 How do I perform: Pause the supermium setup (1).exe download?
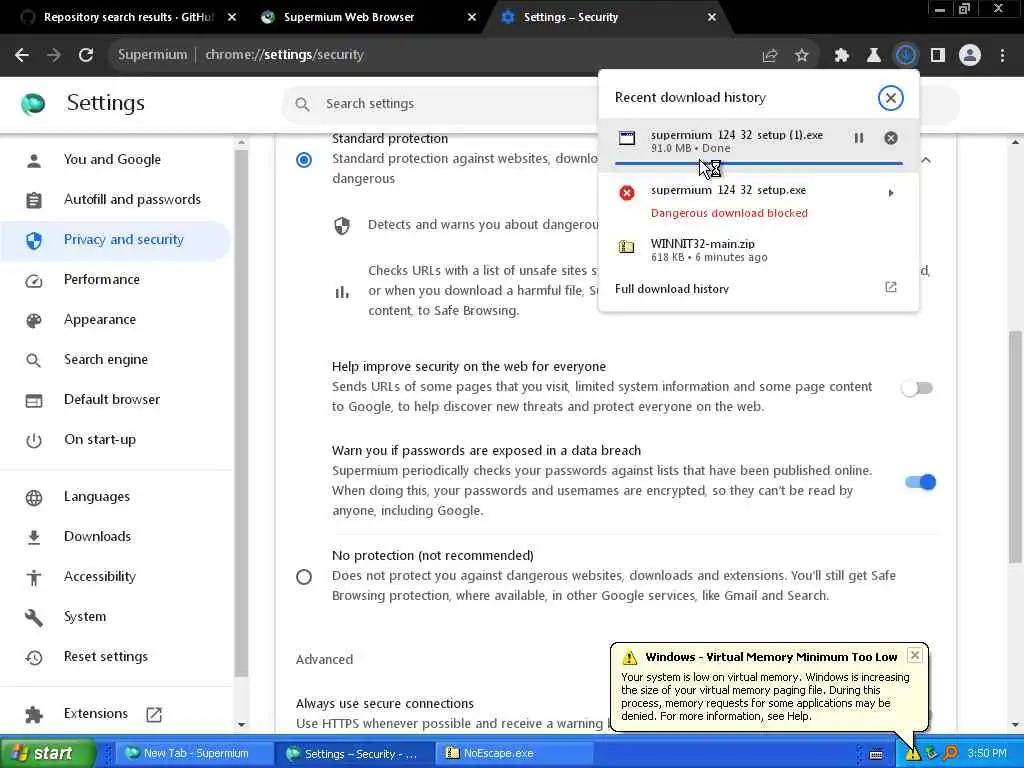coord(859,138)
